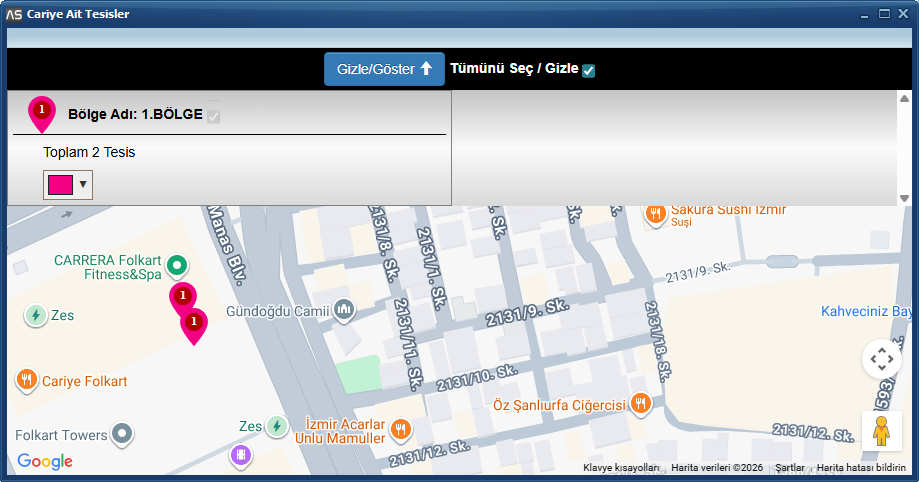Image resolution: width=919 pixels, height=482 pixels.
Task: Click the Street View pegman icon
Action: click(881, 430)
